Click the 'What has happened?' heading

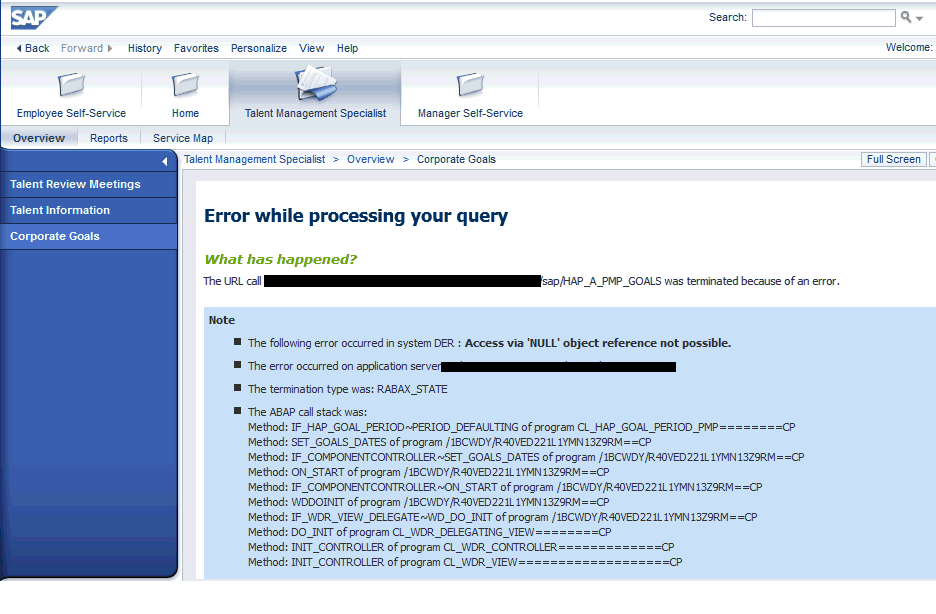pyautogui.click(x=281, y=260)
